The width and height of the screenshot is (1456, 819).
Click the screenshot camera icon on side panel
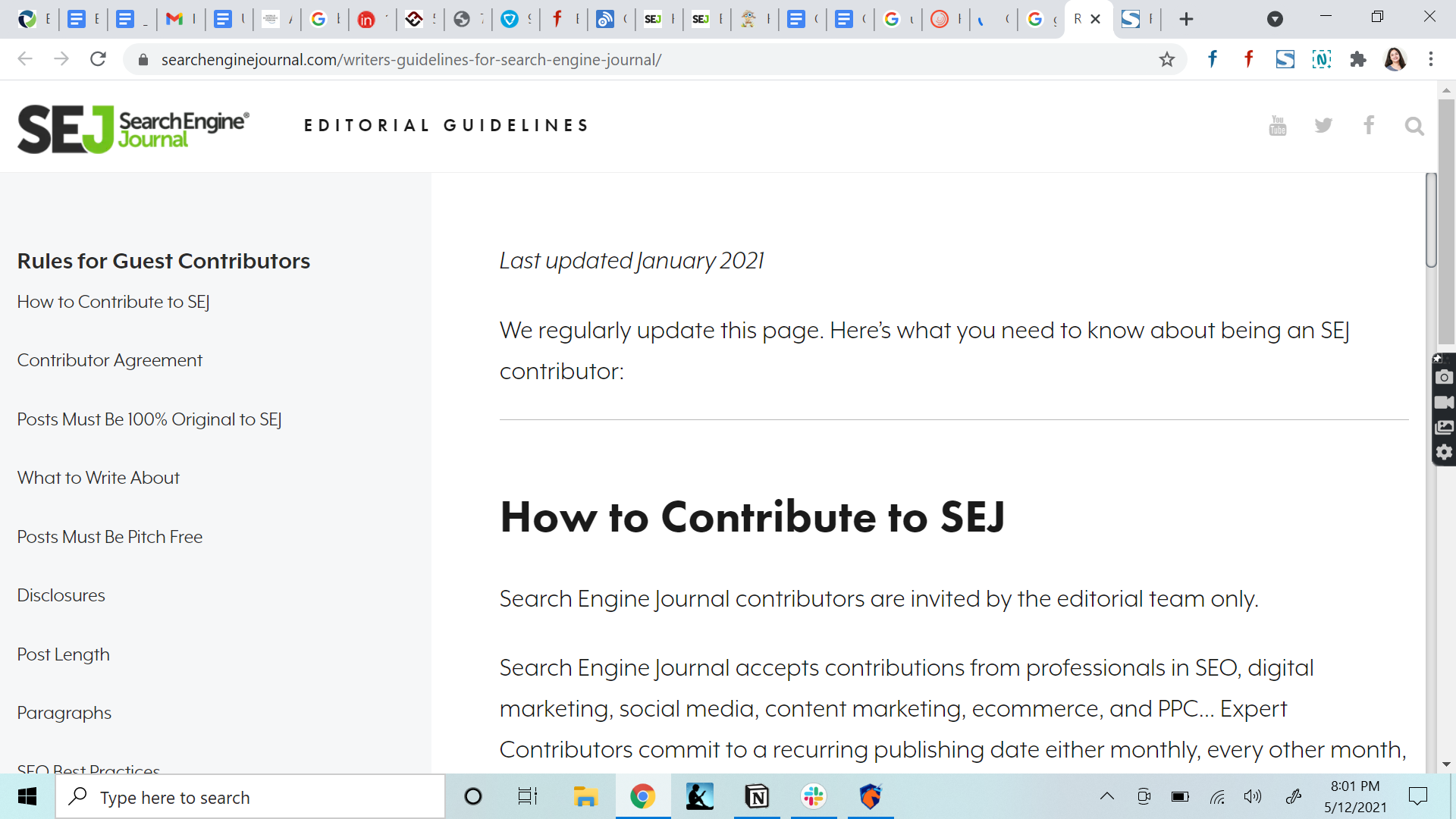tap(1444, 377)
